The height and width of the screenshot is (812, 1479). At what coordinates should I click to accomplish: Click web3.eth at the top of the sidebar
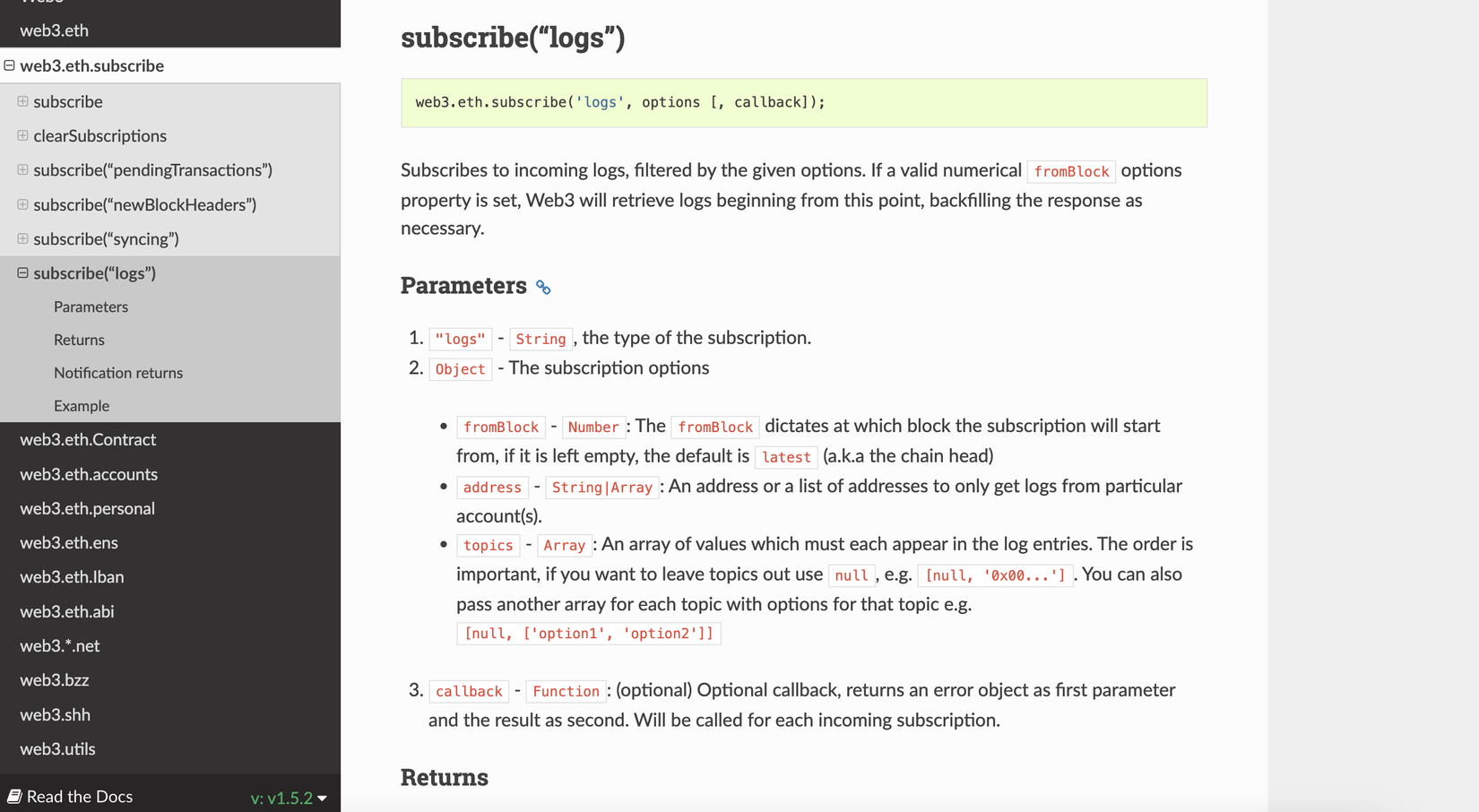(54, 30)
